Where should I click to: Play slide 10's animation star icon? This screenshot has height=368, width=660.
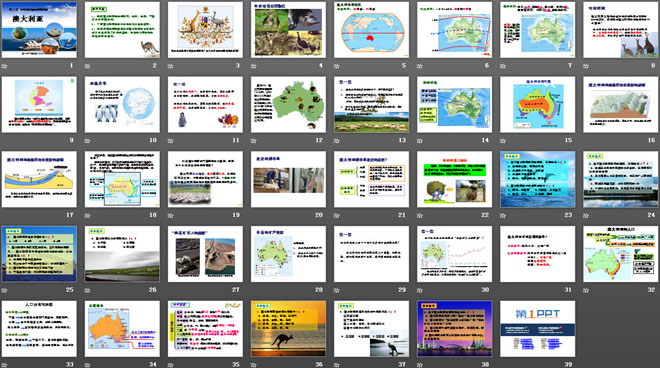coord(88,141)
